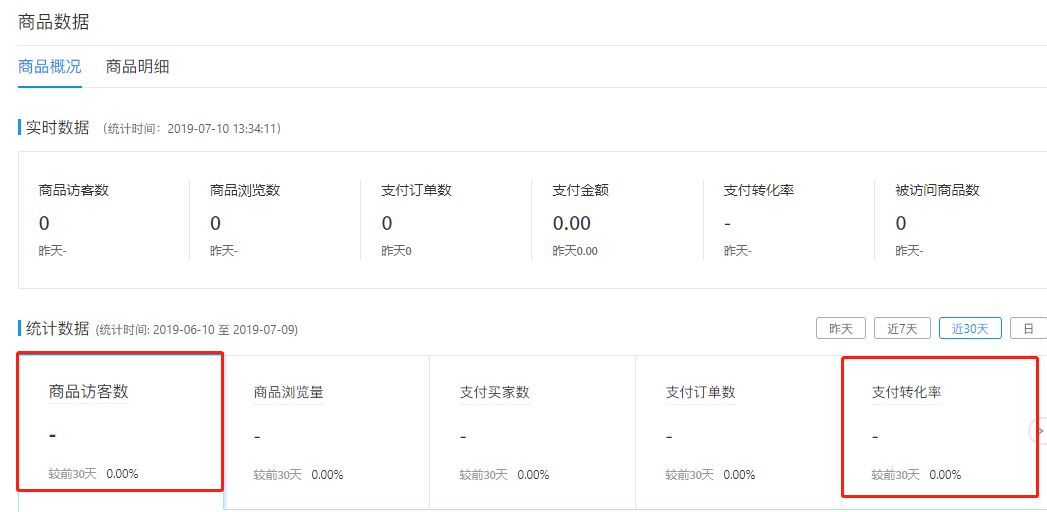Click the 昨天0.00 text under 支付金额
The width and height of the screenshot is (1047, 512).
coord(575,252)
